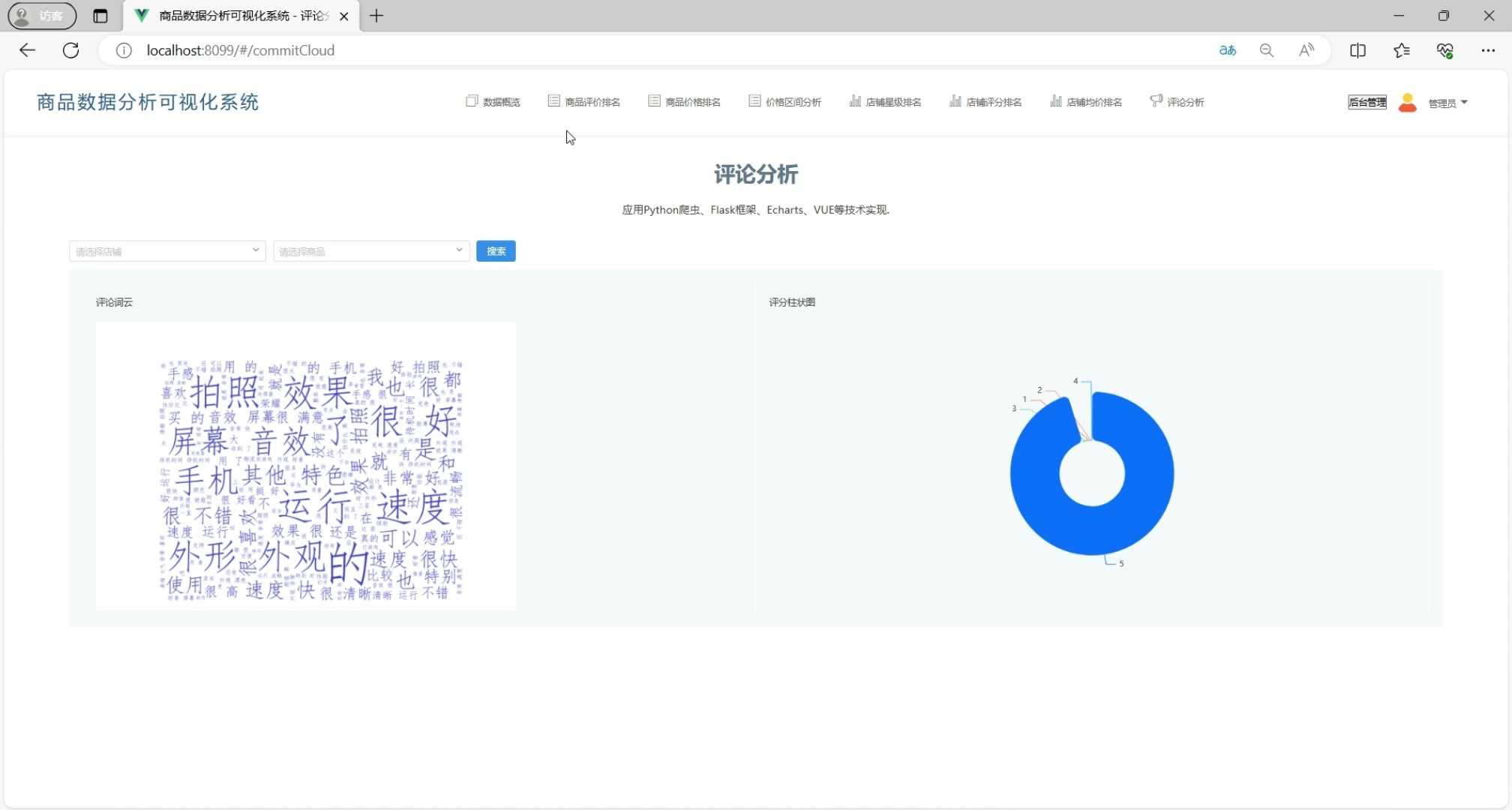The height and width of the screenshot is (810, 1512).
Task: Select the 店铺星级排名 bar chart icon
Action: pyautogui.click(x=856, y=101)
